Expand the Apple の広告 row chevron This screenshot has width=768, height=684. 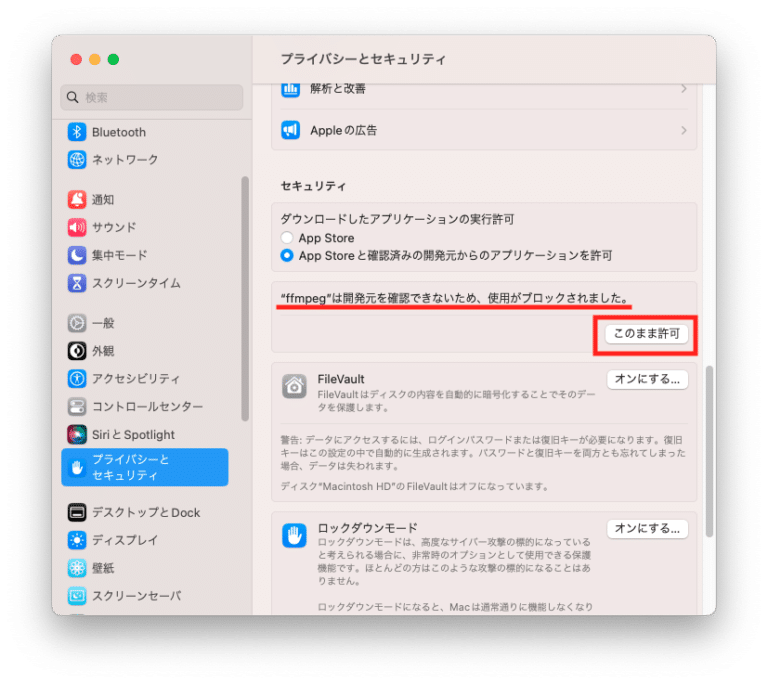pyautogui.click(x=684, y=130)
